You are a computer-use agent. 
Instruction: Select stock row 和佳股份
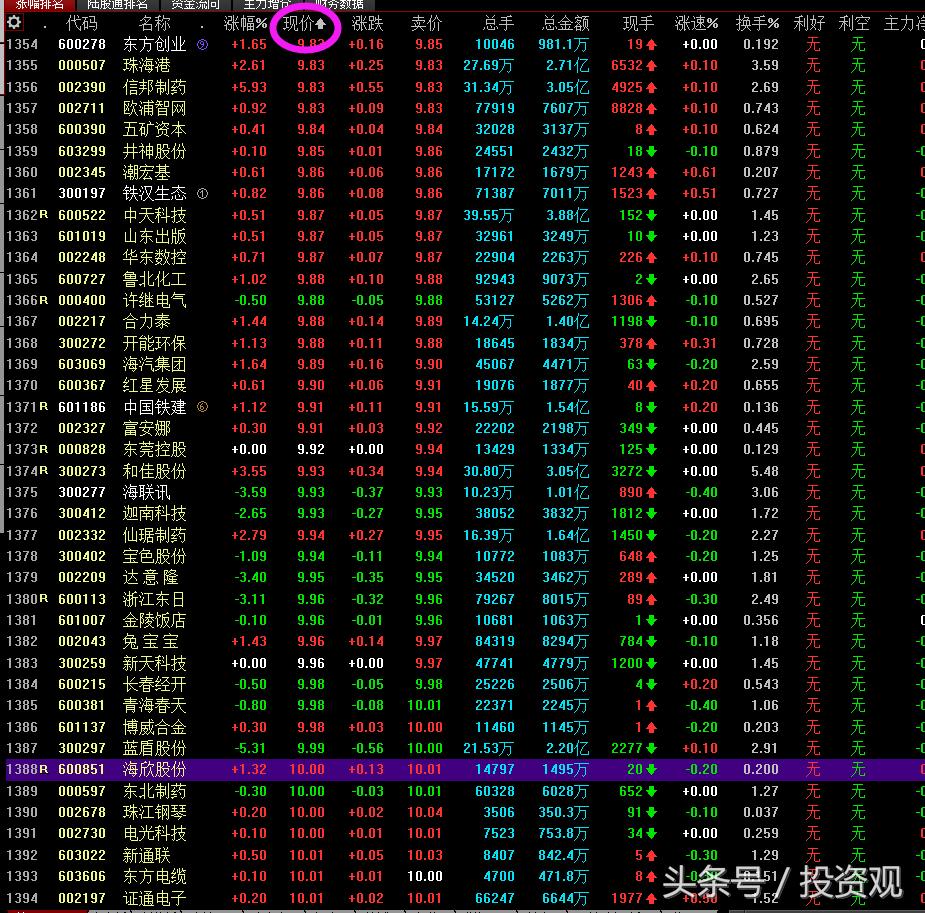pos(465,471)
